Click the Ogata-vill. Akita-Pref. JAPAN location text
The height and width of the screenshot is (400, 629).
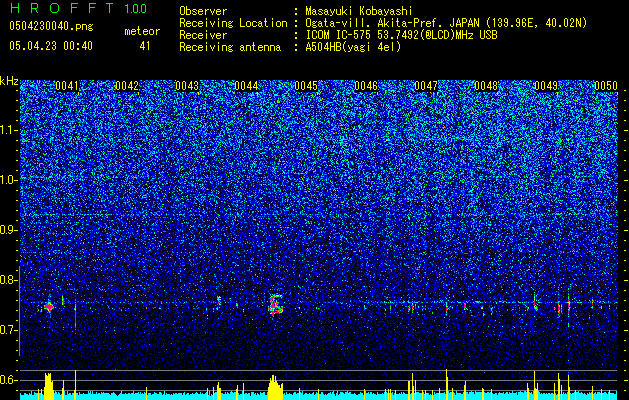coord(446,23)
